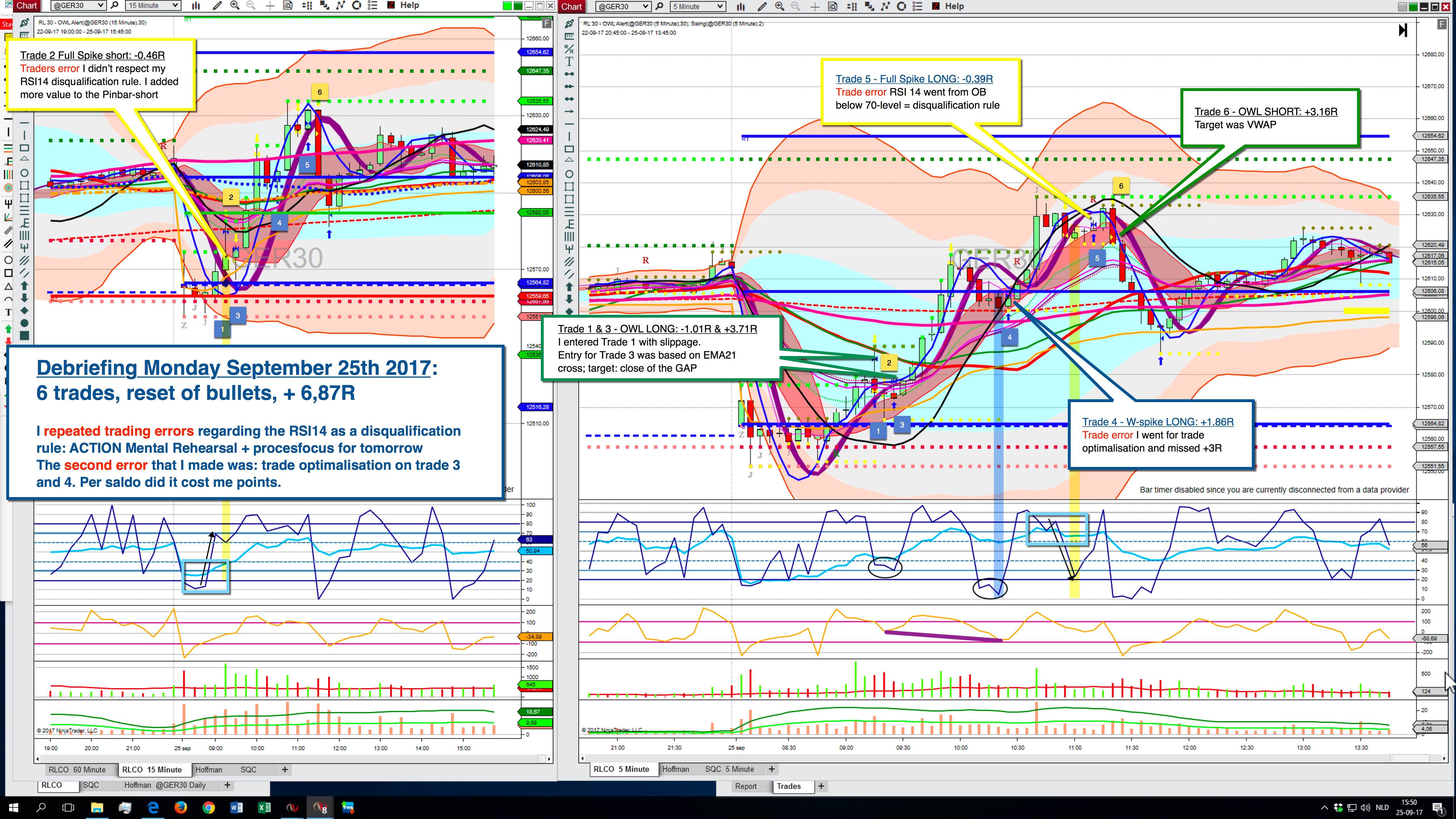1456x819 pixels.
Task: Add a new tab after left chart SQC tab
Action: click(285, 770)
